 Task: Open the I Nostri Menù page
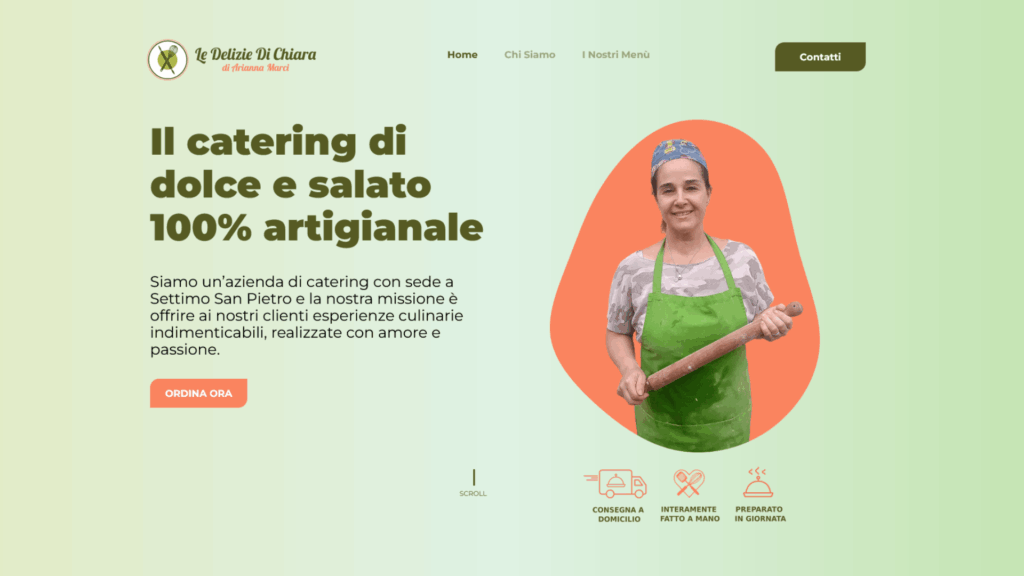coord(616,55)
